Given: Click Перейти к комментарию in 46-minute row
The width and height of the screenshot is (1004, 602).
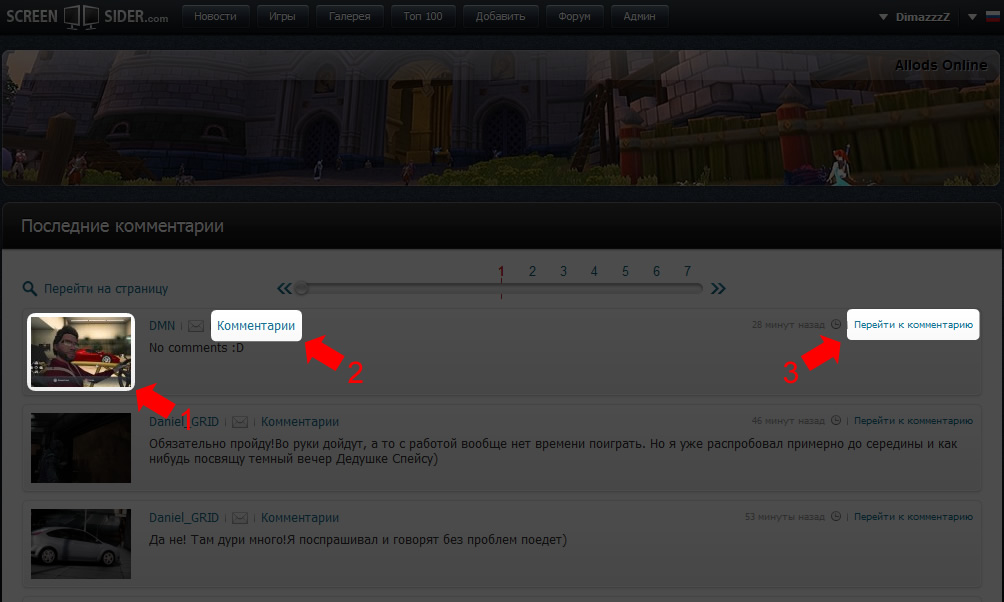Looking at the screenshot, I should tap(913, 421).
